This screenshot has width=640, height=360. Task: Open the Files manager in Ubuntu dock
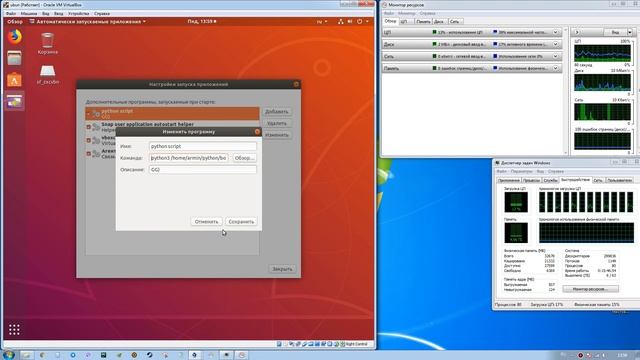[14, 58]
